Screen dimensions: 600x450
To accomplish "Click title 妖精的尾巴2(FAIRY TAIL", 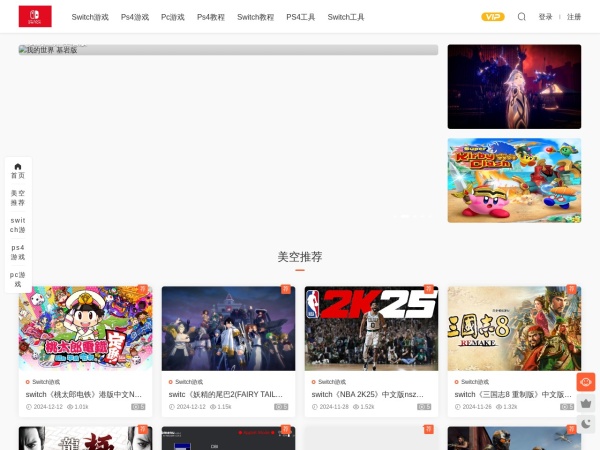I will 226,394.
